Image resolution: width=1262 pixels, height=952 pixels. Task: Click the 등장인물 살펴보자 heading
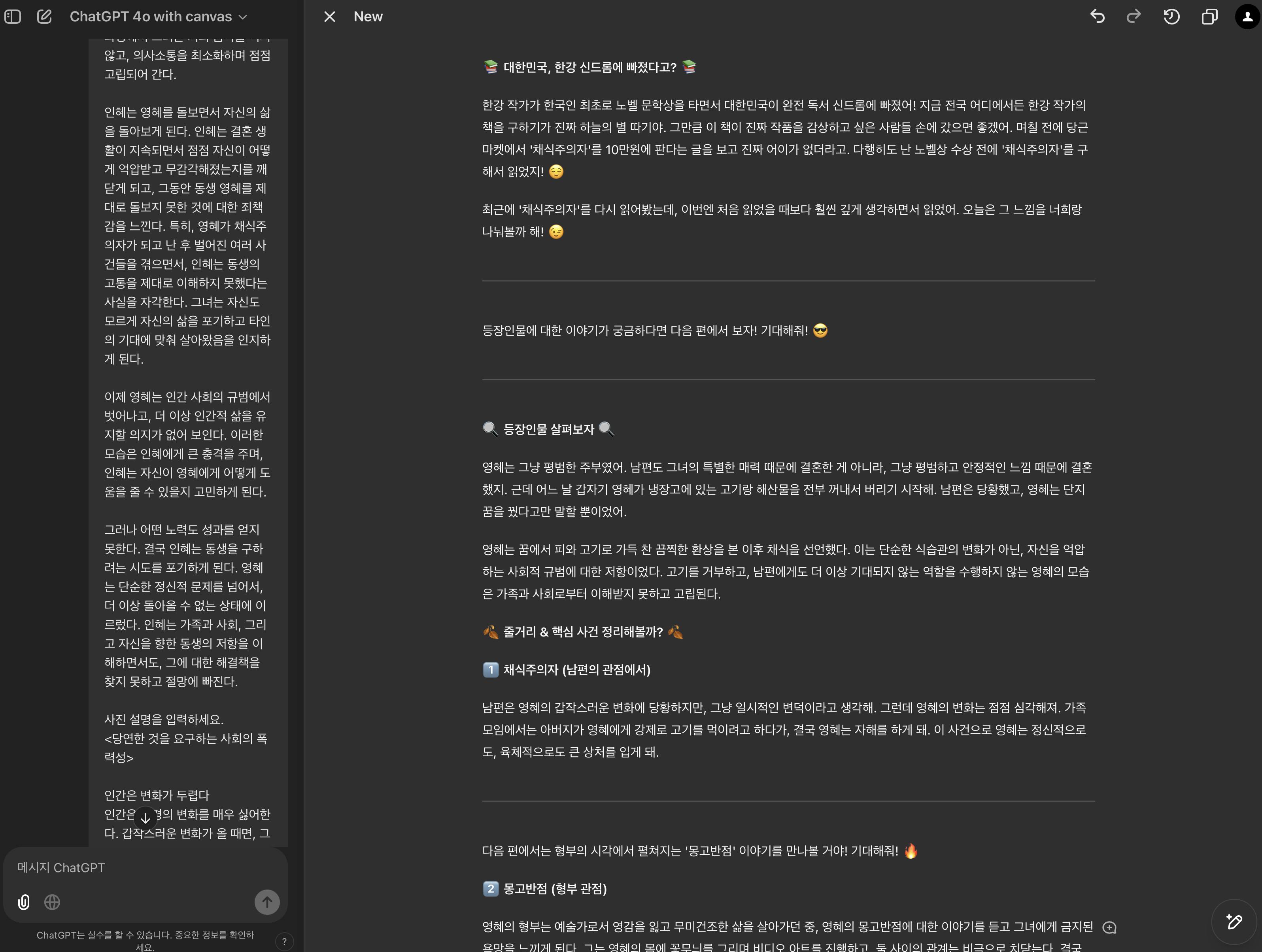[x=548, y=429]
